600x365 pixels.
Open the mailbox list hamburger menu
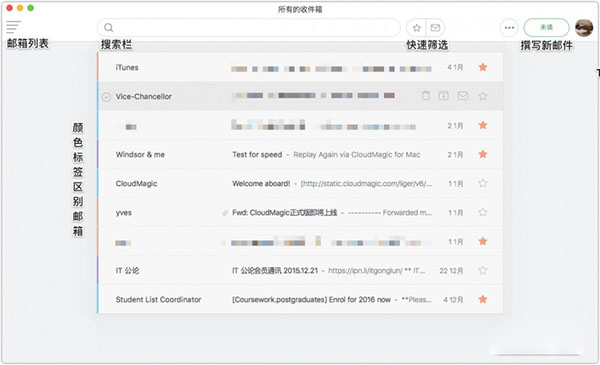click(x=13, y=27)
